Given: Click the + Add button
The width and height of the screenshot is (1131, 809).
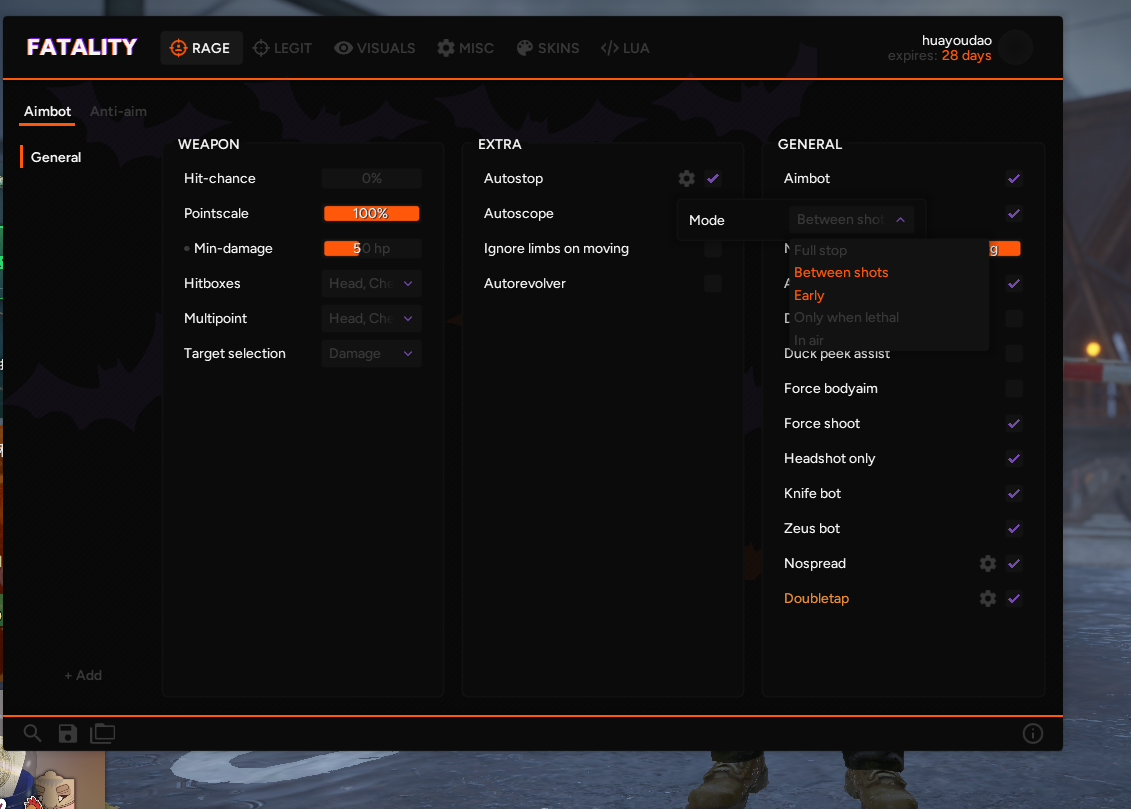Looking at the screenshot, I should [x=83, y=676].
